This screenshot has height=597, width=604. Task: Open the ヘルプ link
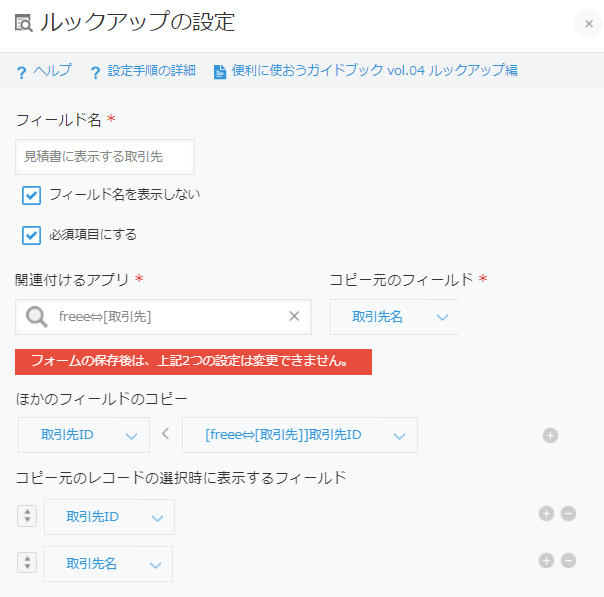(52, 70)
